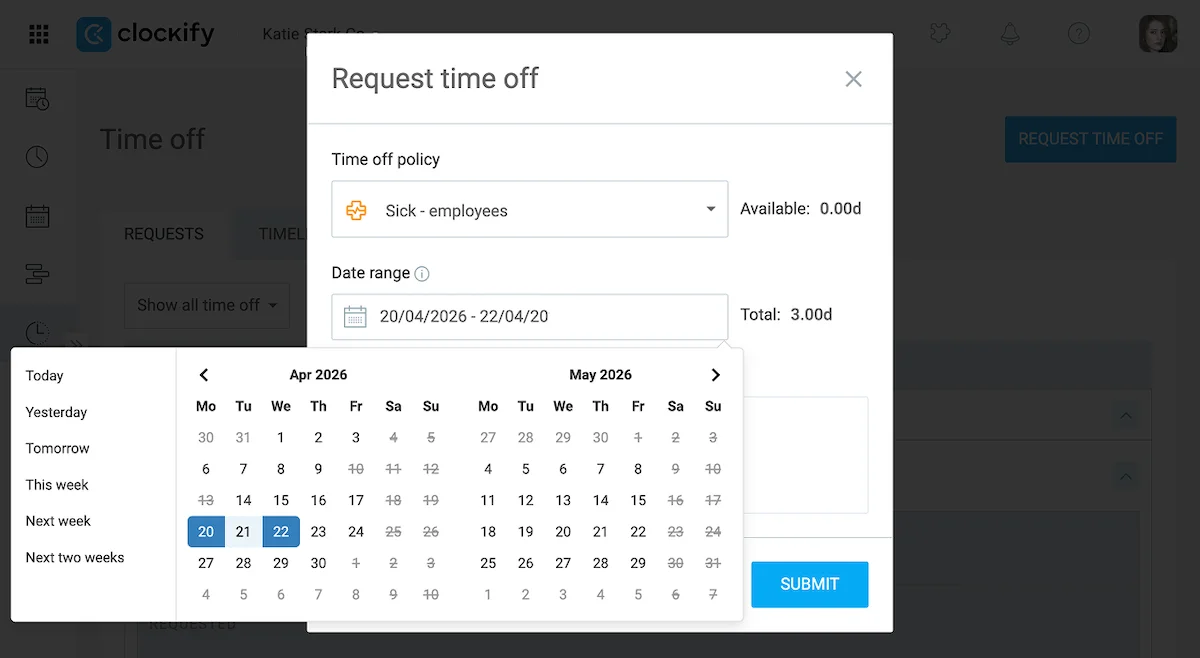Advance to the next month with the chevron

point(715,374)
